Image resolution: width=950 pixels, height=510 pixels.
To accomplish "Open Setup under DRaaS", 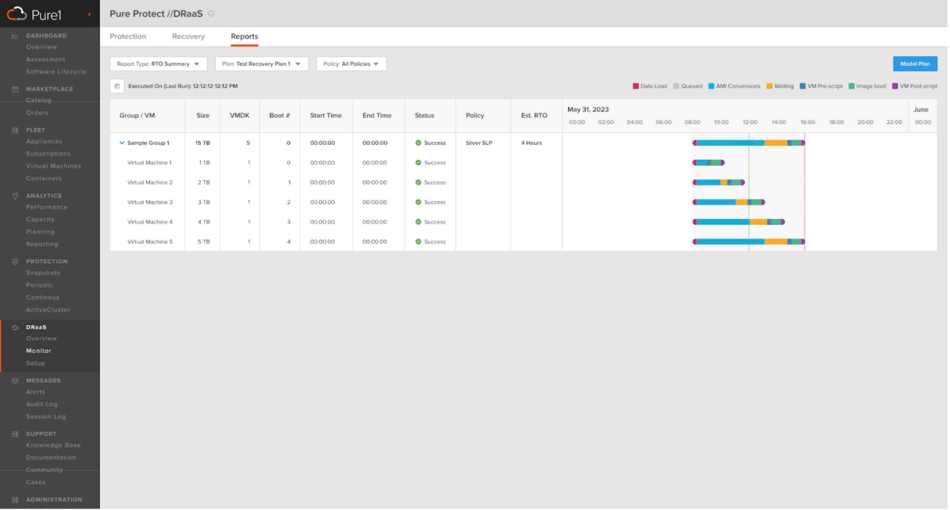I will [36, 363].
